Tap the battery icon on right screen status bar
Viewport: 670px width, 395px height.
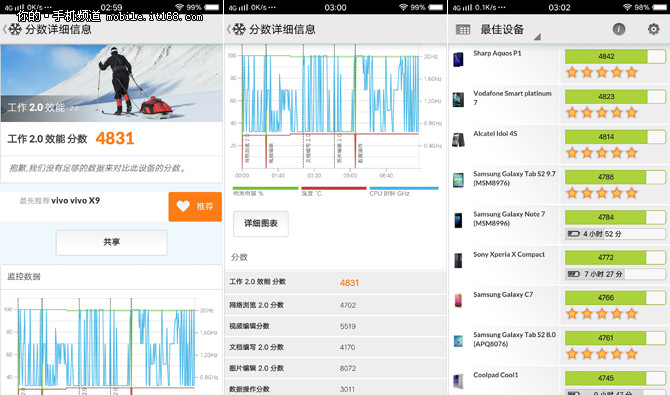click(660, 7)
